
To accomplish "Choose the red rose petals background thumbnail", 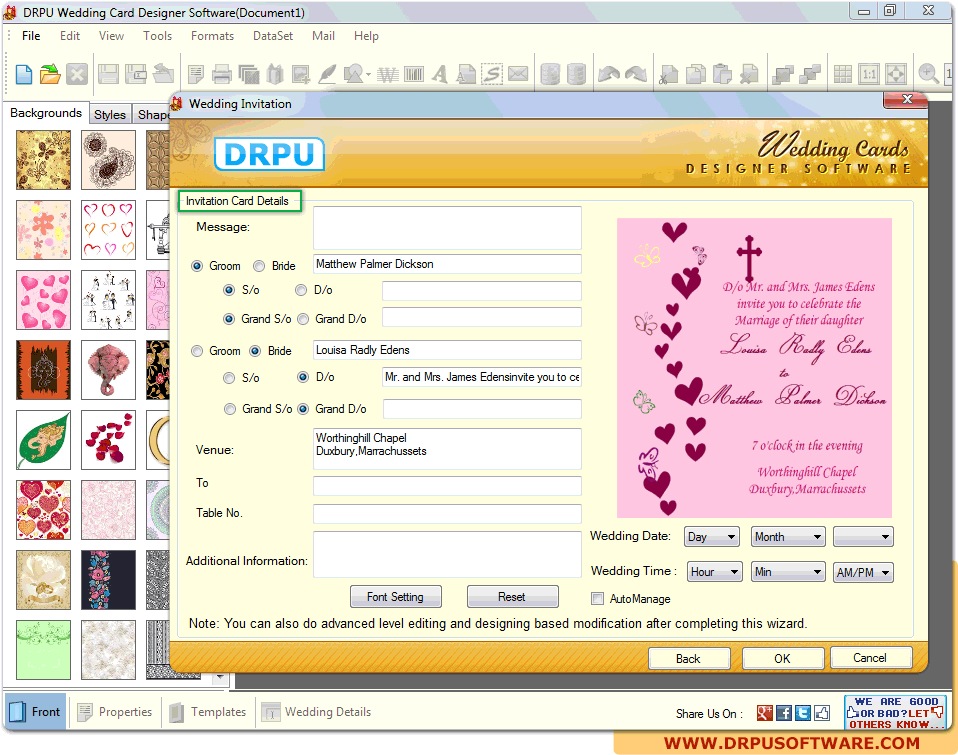I will click(108, 438).
